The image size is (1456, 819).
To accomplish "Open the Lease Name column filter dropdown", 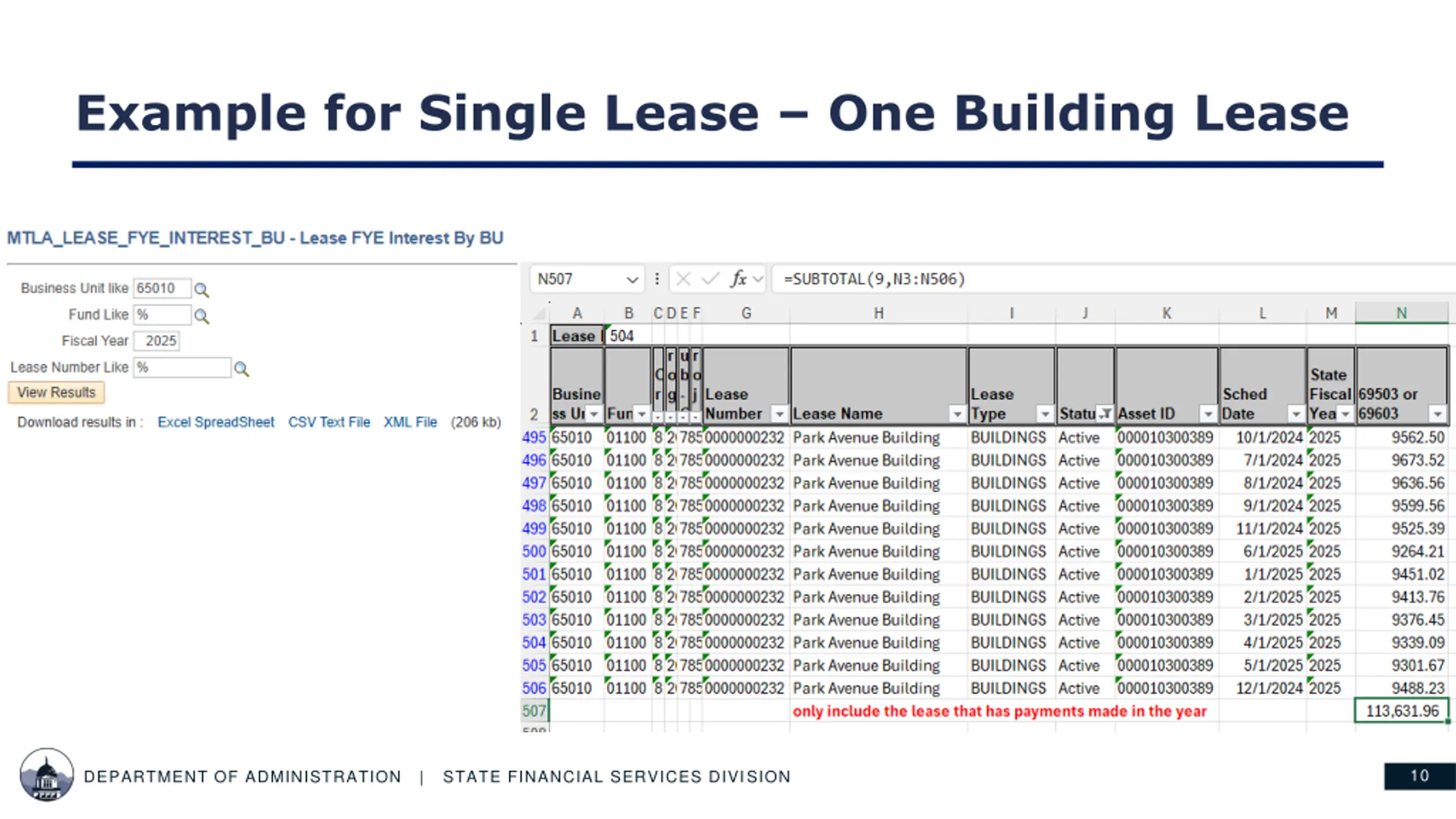I will click(957, 414).
